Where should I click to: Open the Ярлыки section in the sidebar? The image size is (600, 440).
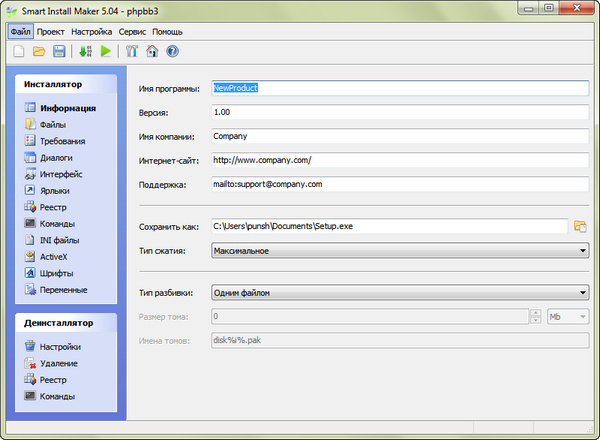pyautogui.click(x=55, y=190)
